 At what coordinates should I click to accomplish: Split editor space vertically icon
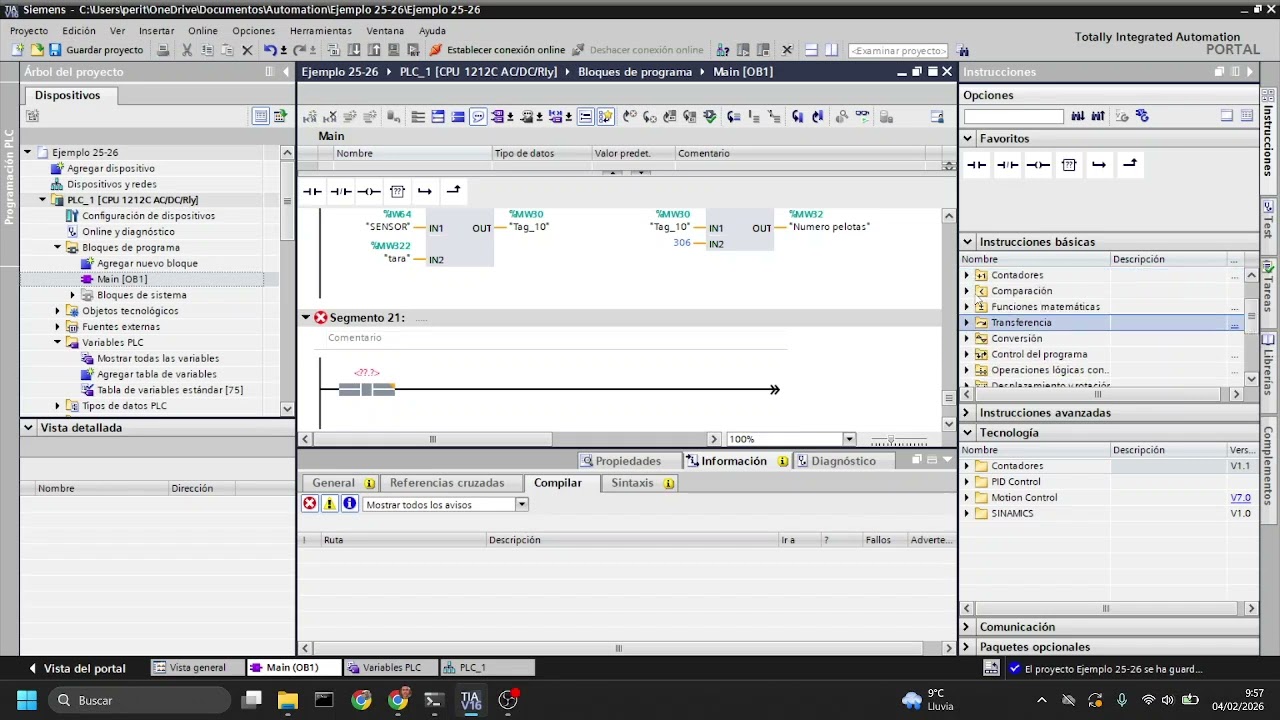click(x=832, y=50)
